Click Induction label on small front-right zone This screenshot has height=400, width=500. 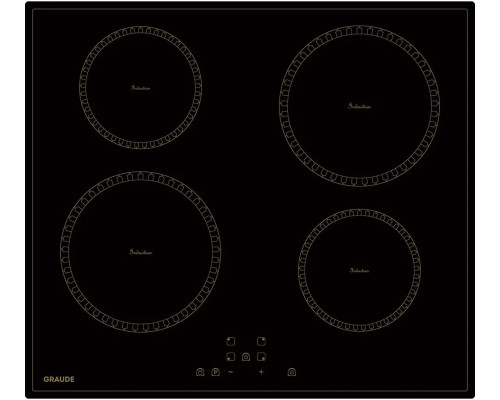tap(359, 270)
